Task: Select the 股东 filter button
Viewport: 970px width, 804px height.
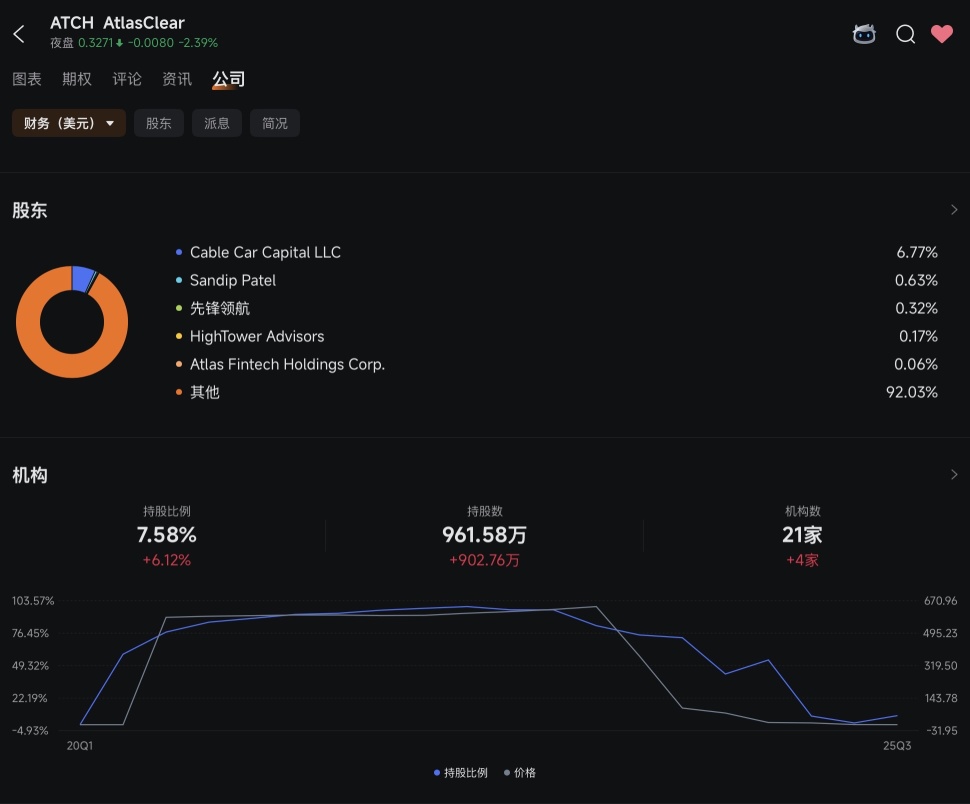Action: click(x=159, y=123)
